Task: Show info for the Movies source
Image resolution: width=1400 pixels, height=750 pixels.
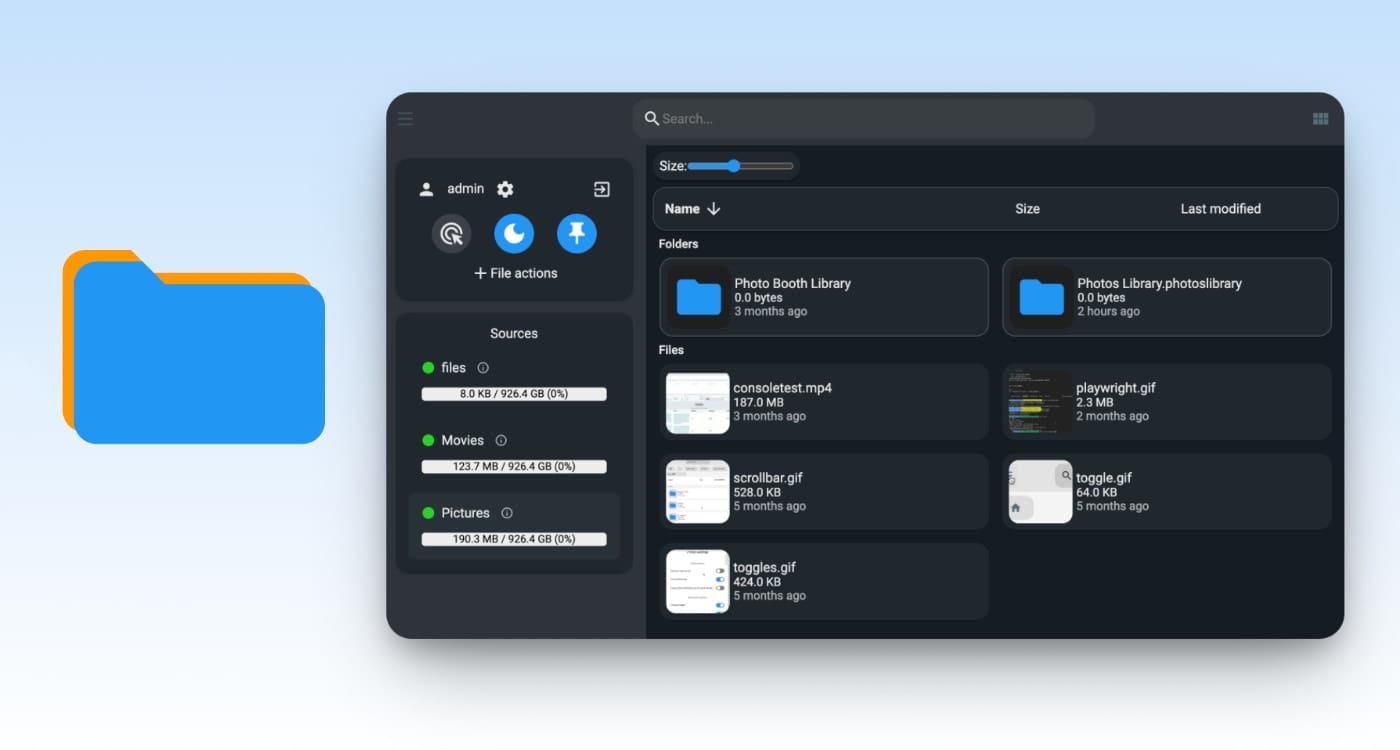Action: (501, 440)
